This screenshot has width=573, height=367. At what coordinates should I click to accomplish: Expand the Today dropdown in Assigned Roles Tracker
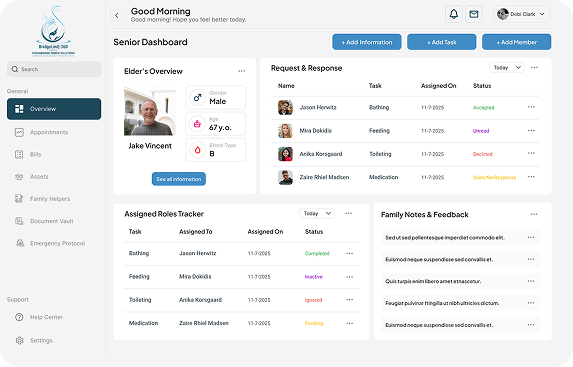coord(317,213)
